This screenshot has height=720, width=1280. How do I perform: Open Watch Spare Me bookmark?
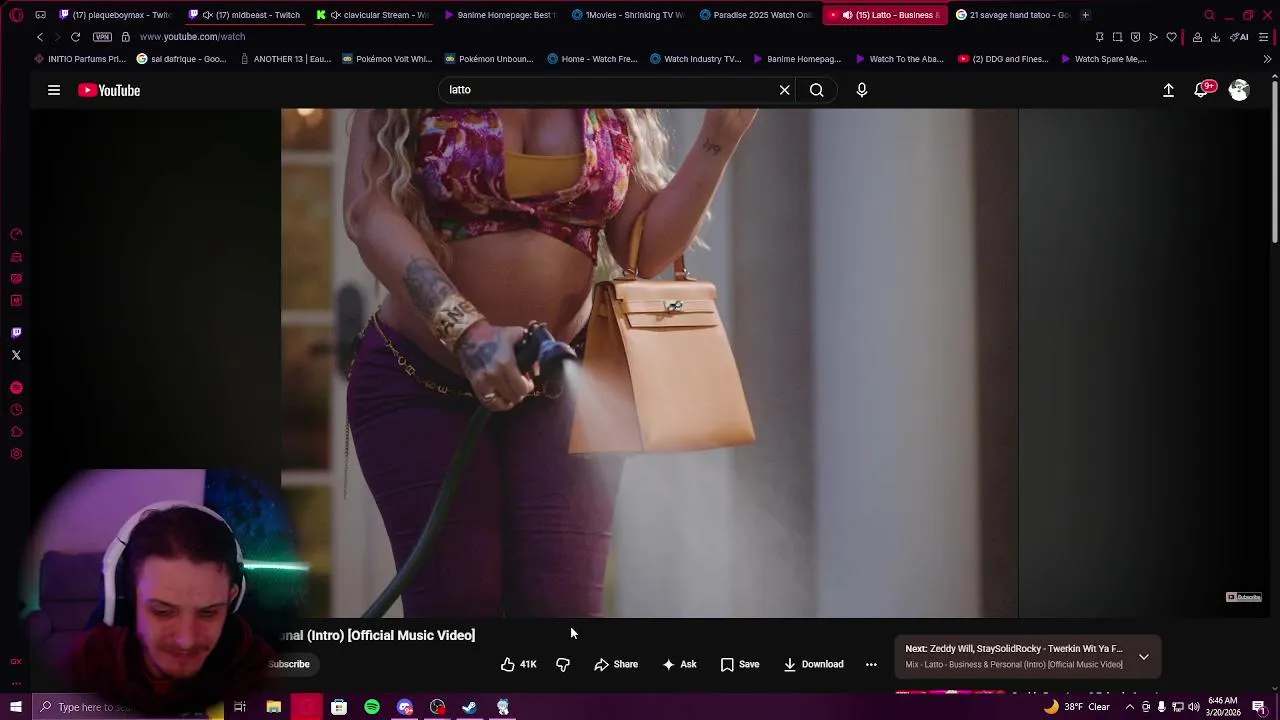click(1104, 59)
